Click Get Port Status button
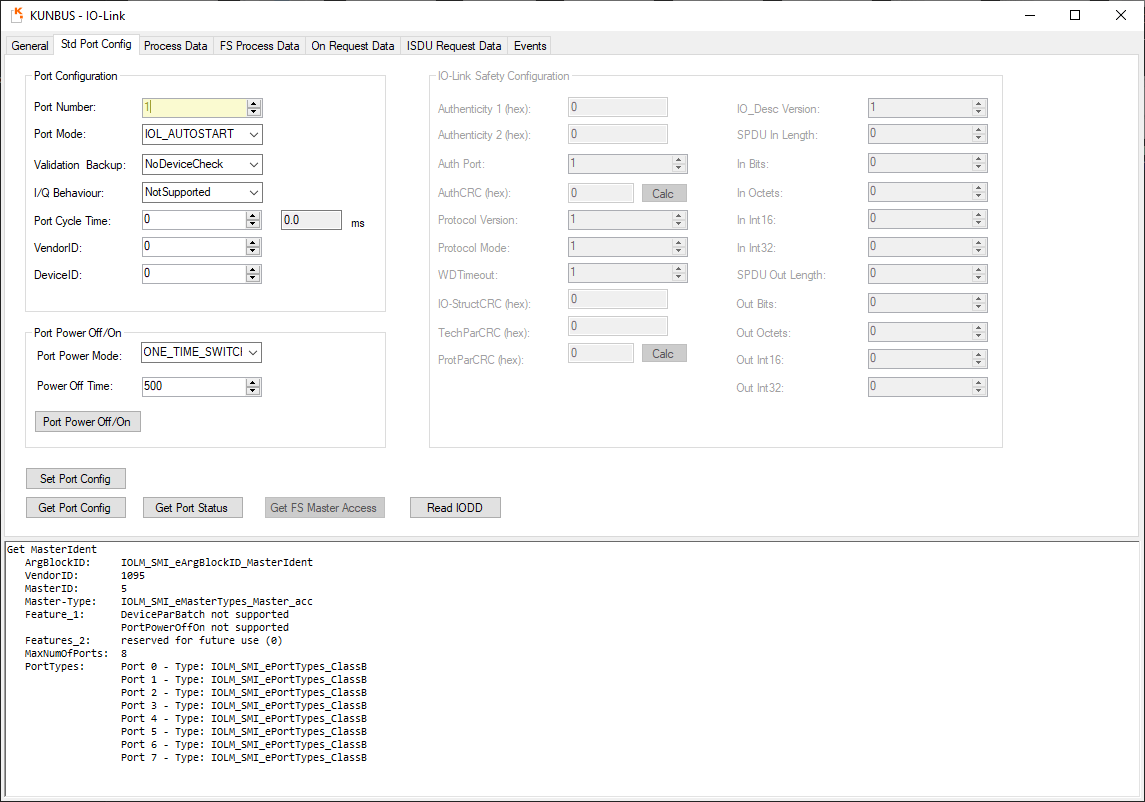The height and width of the screenshot is (802, 1145). tap(192, 508)
